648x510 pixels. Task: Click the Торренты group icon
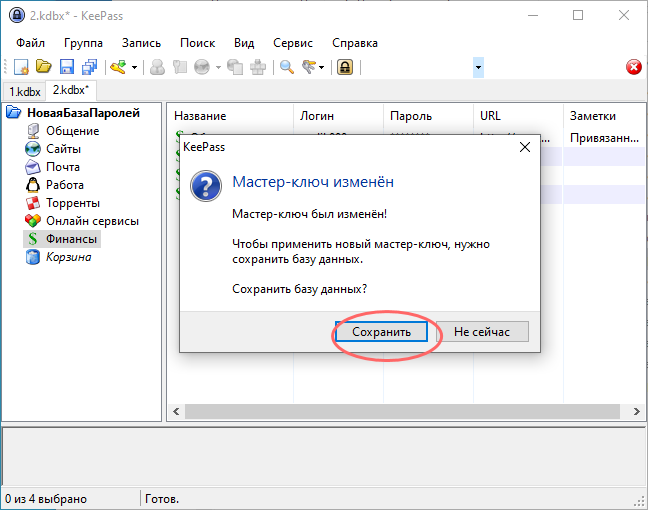pyautogui.click(x=33, y=203)
